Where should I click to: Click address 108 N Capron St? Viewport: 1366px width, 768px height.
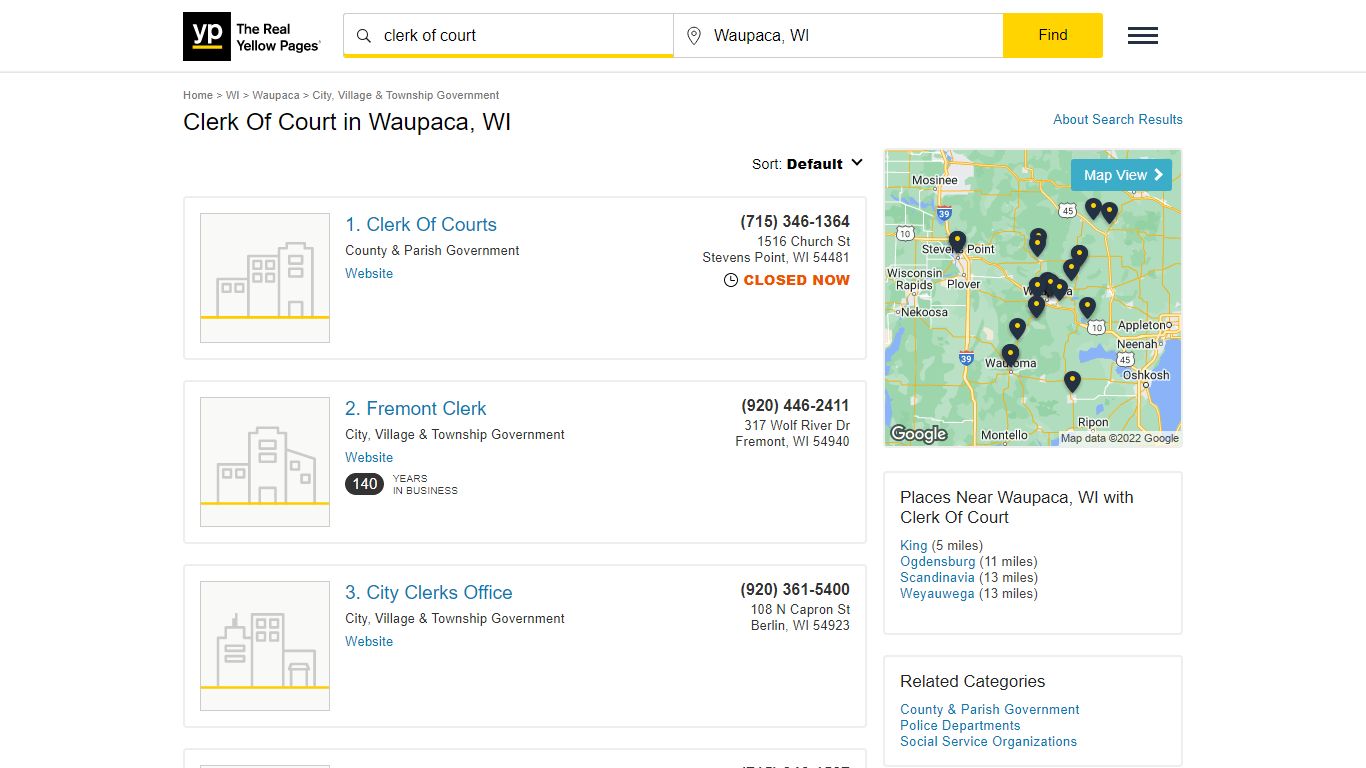[x=800, y=609]
